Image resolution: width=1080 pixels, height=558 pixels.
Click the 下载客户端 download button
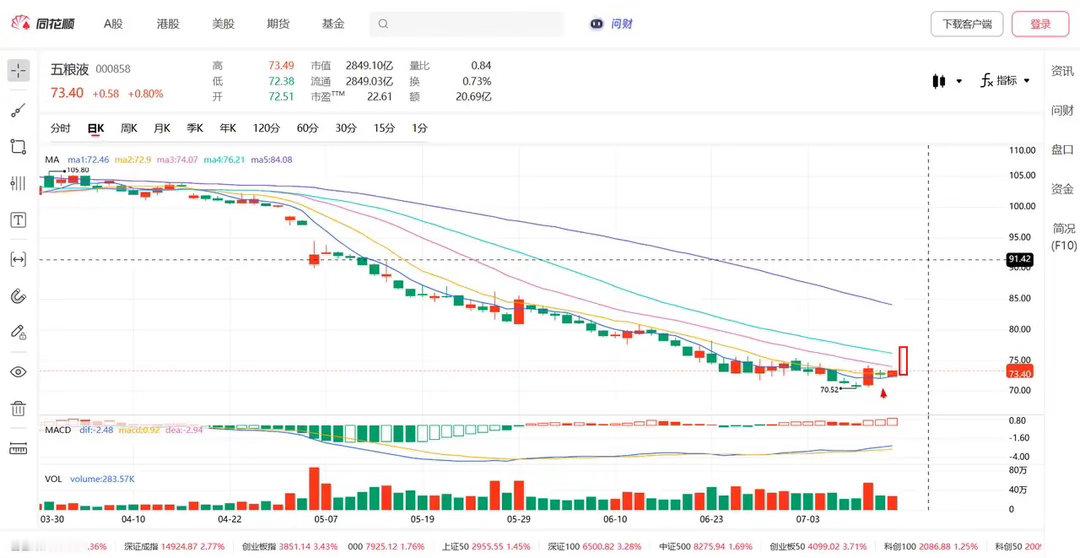tap(967, 24)
